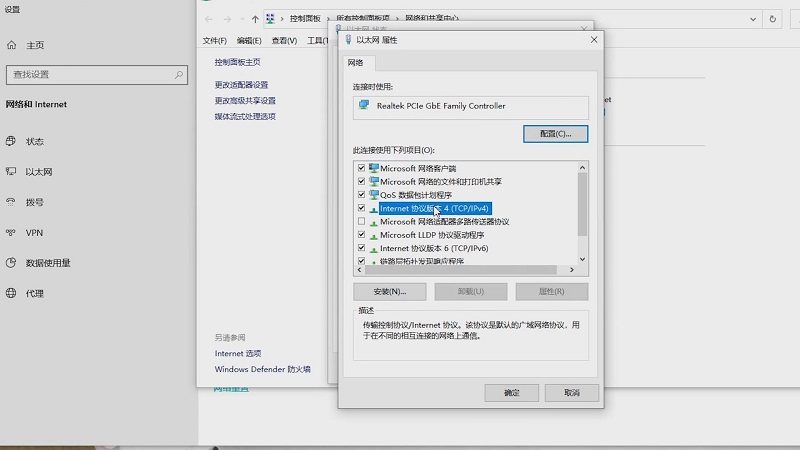Switch to the 网络 tab
The width and height of the screenshot is (800, 450).
pyautogui.click(x=356, y=62)
